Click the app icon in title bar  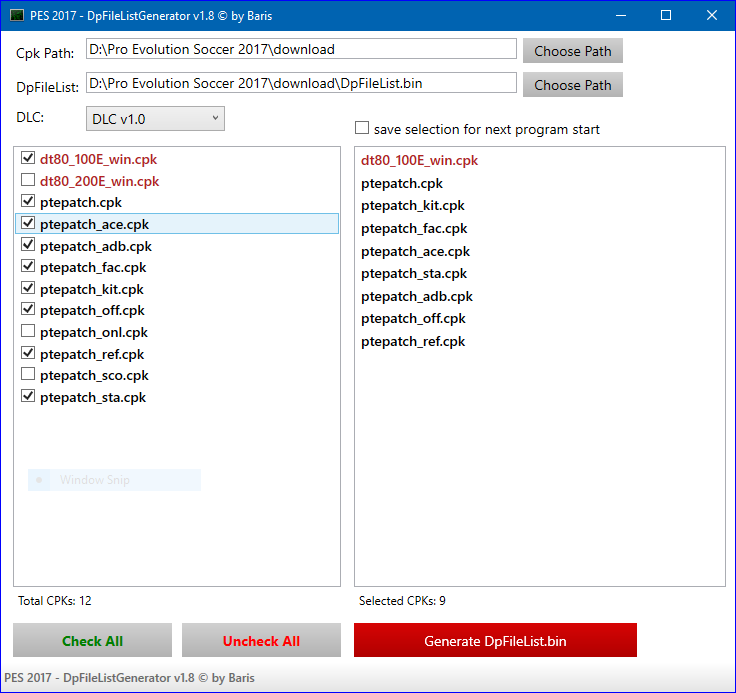(x=17, y=15)
